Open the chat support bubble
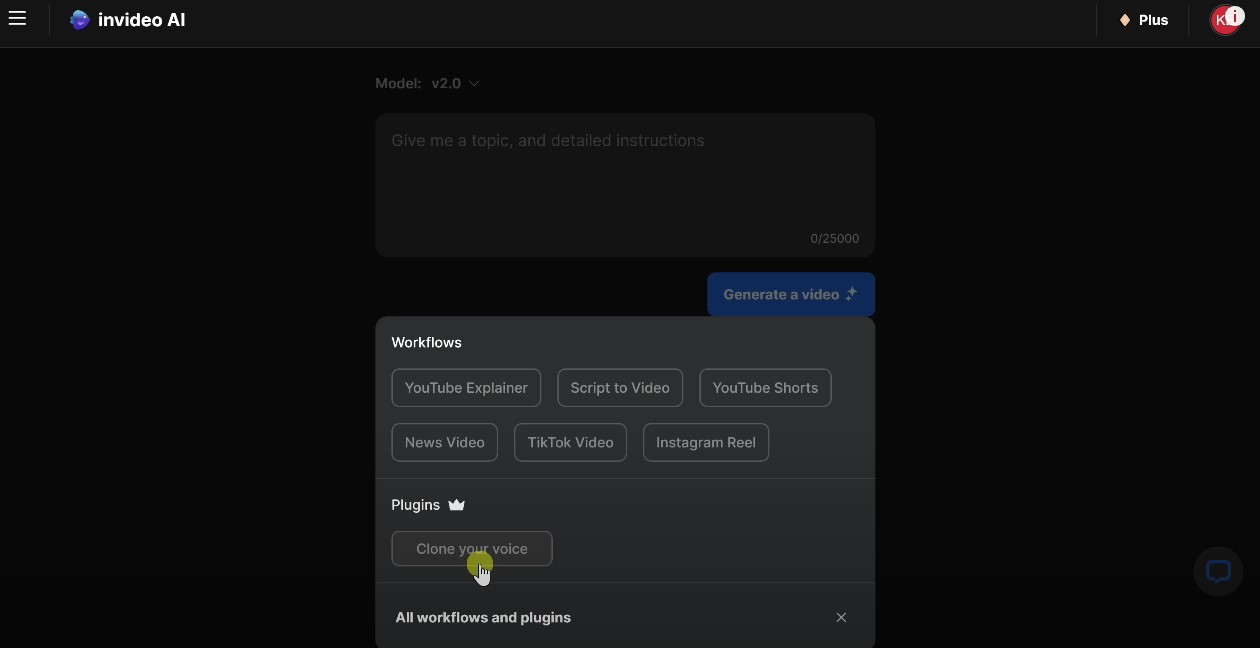The image size is (1260, 648). coord(1218,572)
